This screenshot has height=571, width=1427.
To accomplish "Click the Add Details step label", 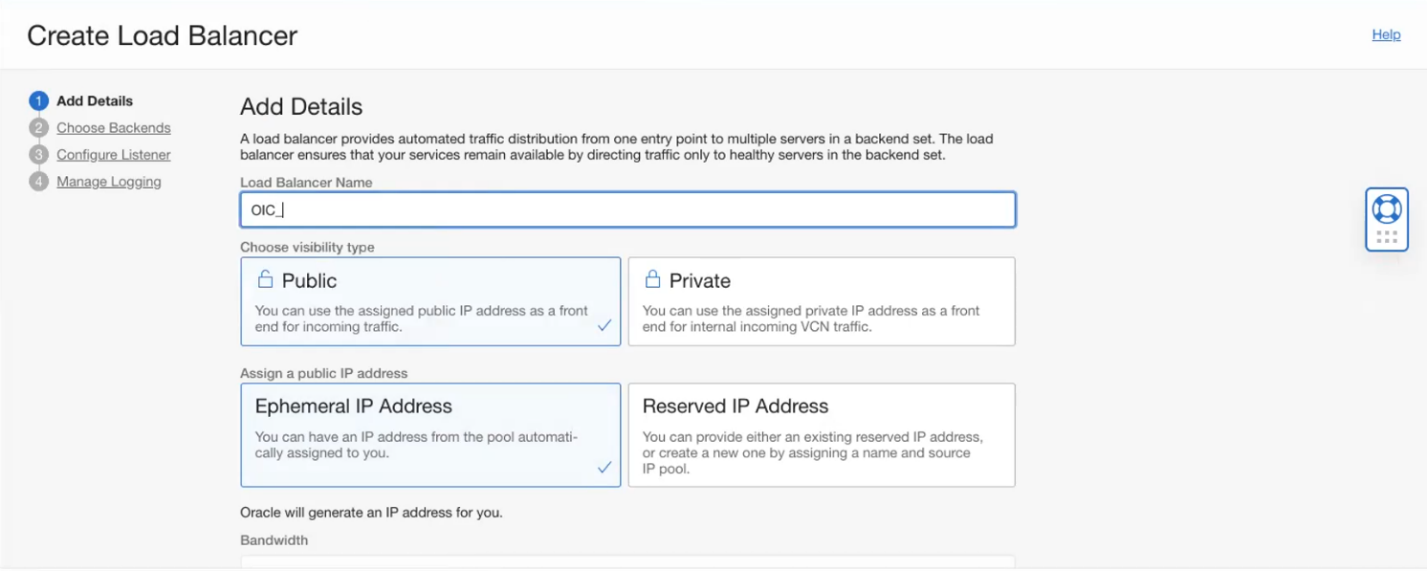I will pyautogui.click(x=94, y=101).
